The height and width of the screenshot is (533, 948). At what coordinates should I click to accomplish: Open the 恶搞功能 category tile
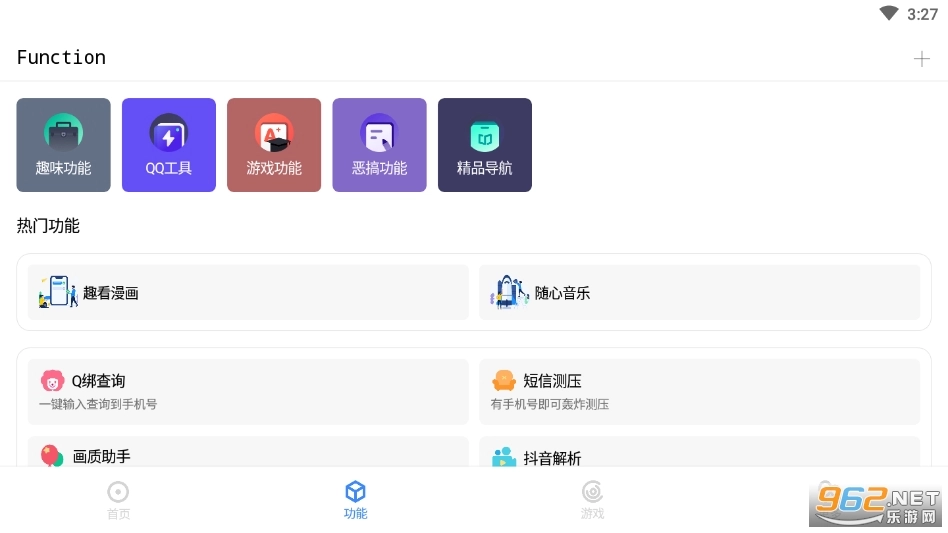point(379,145)
